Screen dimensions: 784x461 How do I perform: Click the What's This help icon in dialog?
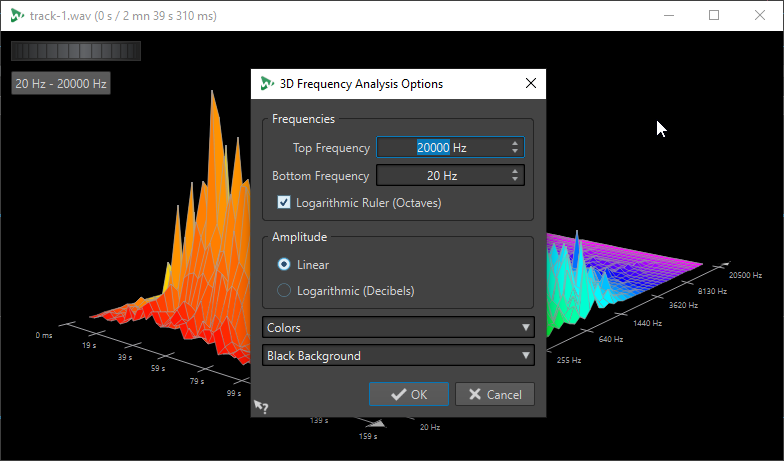tap(261, 407)
